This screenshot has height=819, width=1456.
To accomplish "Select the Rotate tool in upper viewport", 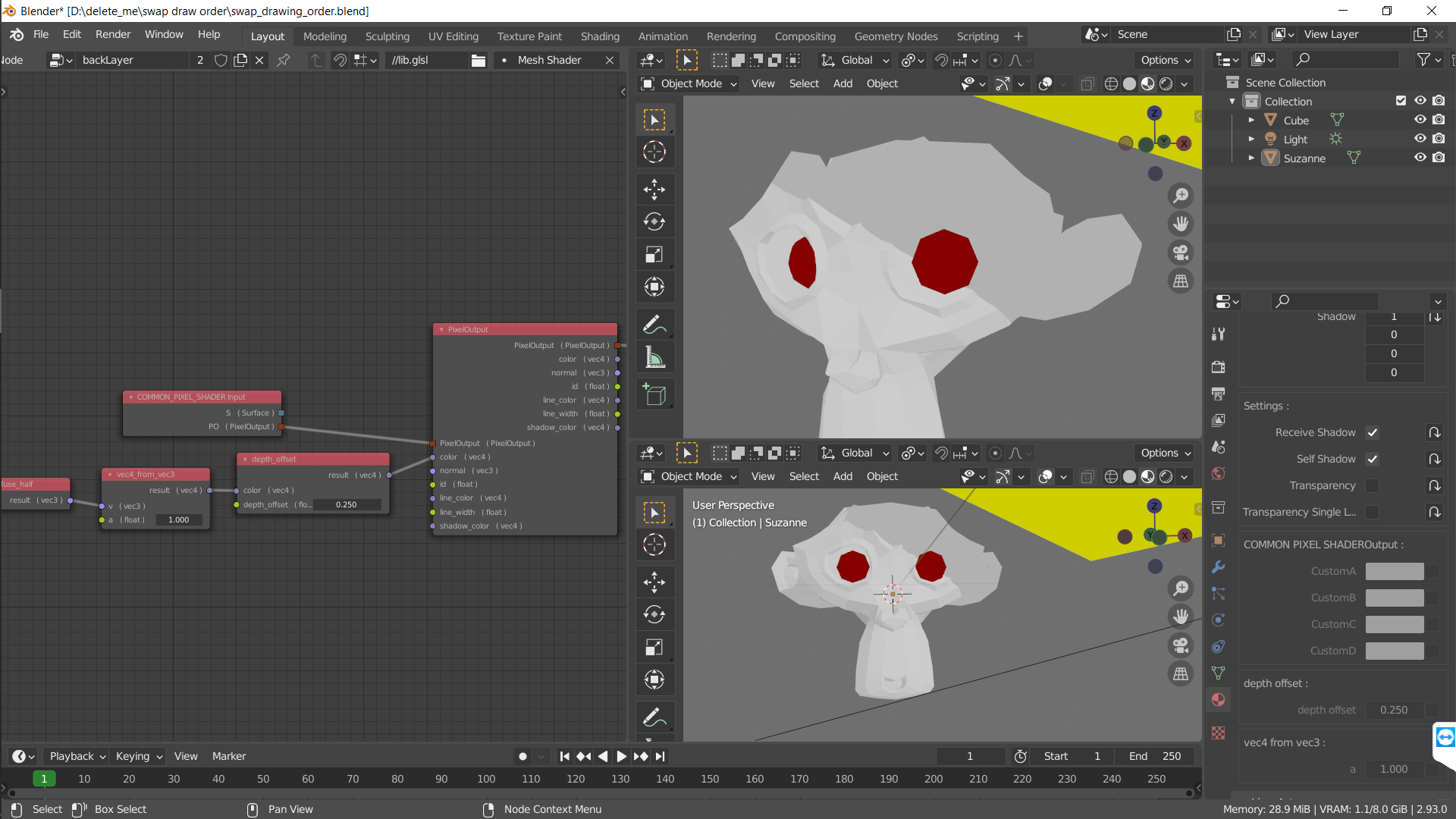I will click(x=654, y=222).
